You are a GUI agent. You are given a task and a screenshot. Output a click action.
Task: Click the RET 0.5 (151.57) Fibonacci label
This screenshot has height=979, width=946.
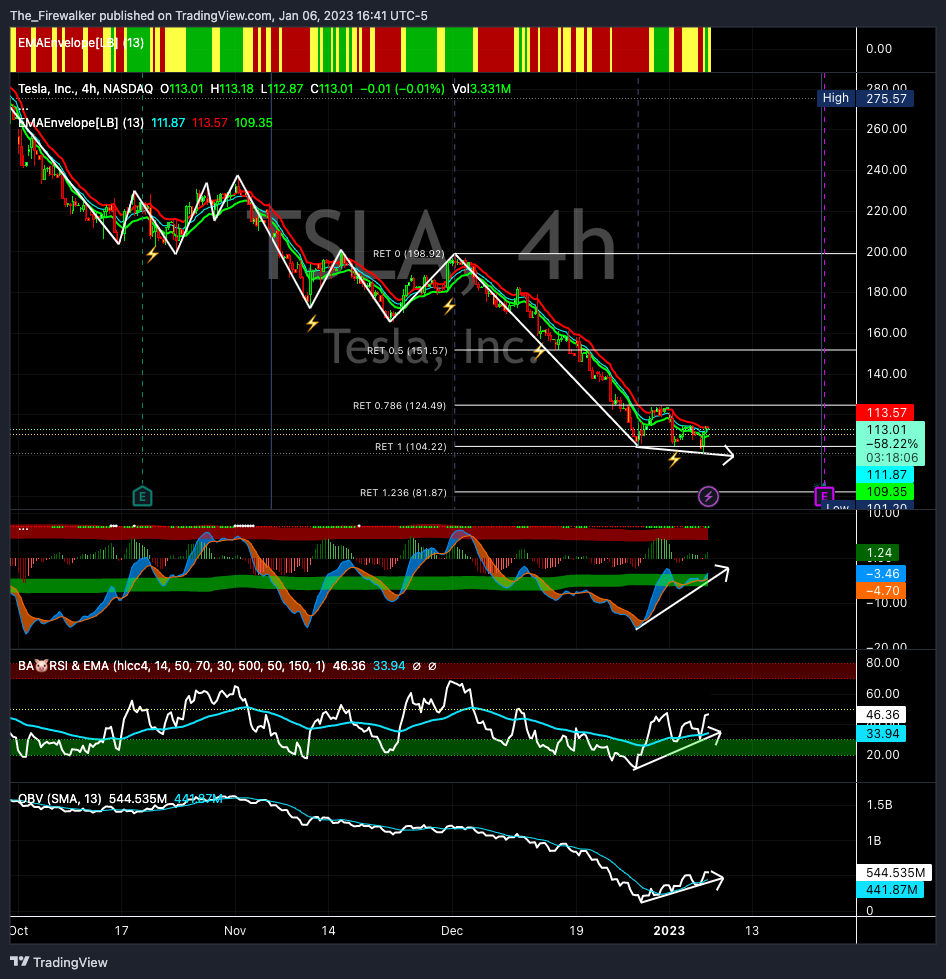pos(407,350)
